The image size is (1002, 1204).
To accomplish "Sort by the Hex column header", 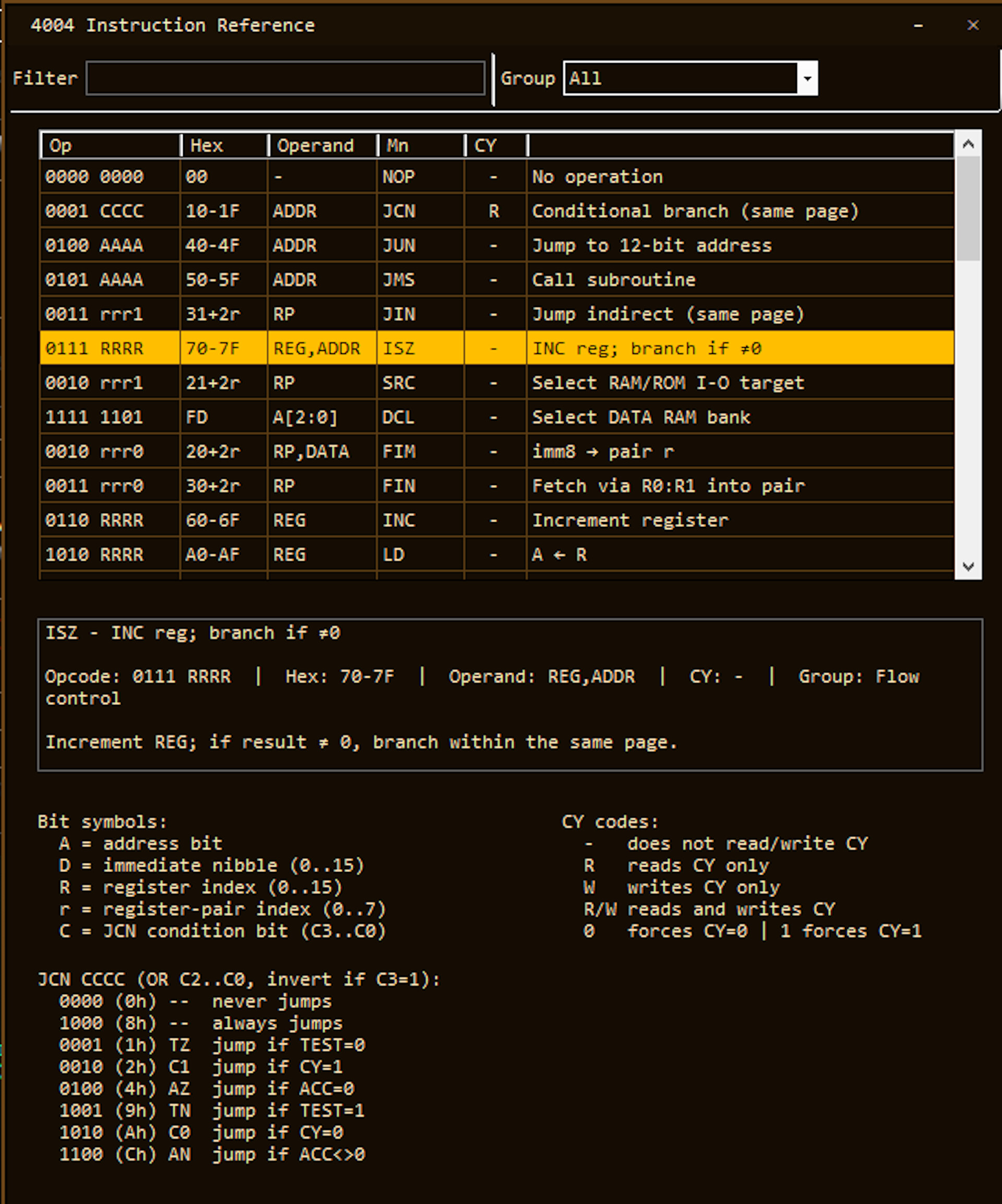I will pos(224,146).
